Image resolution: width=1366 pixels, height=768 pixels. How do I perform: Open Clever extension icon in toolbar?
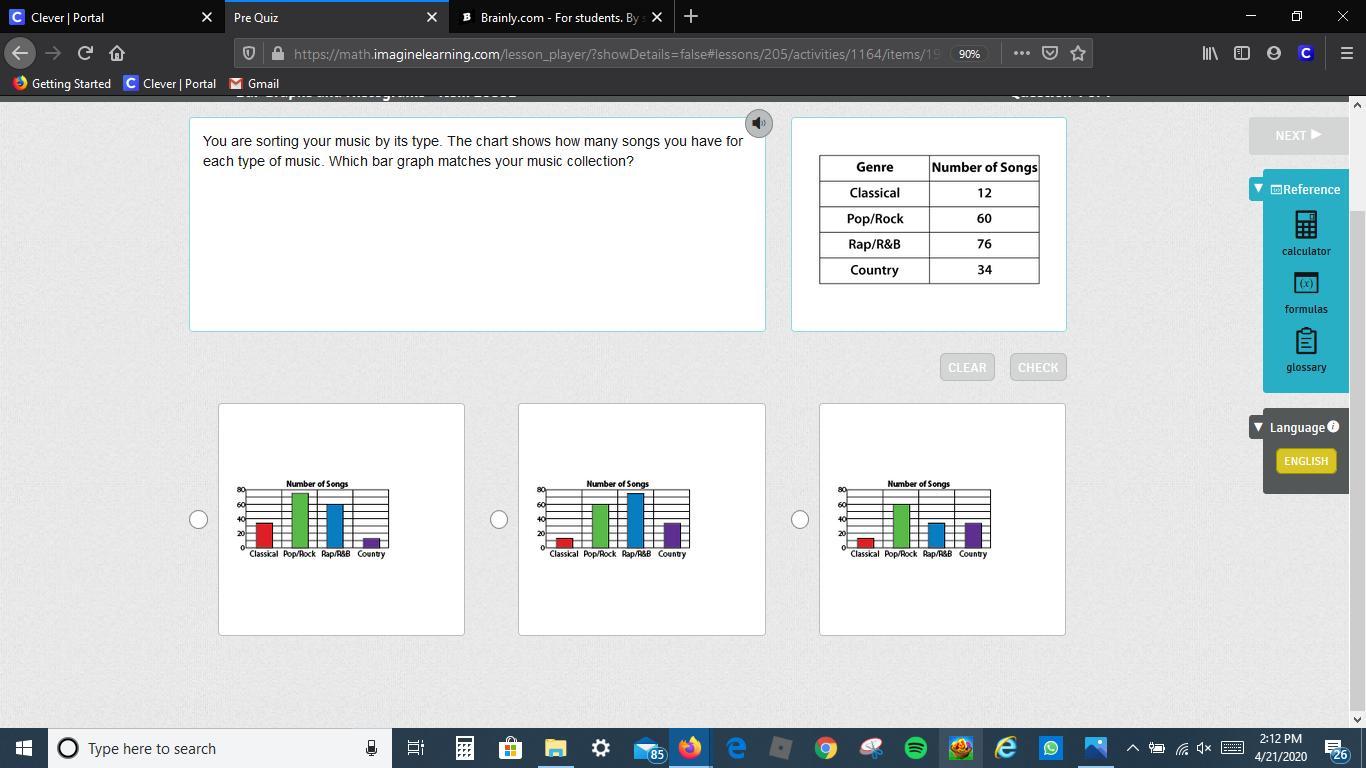point(1305,53)
